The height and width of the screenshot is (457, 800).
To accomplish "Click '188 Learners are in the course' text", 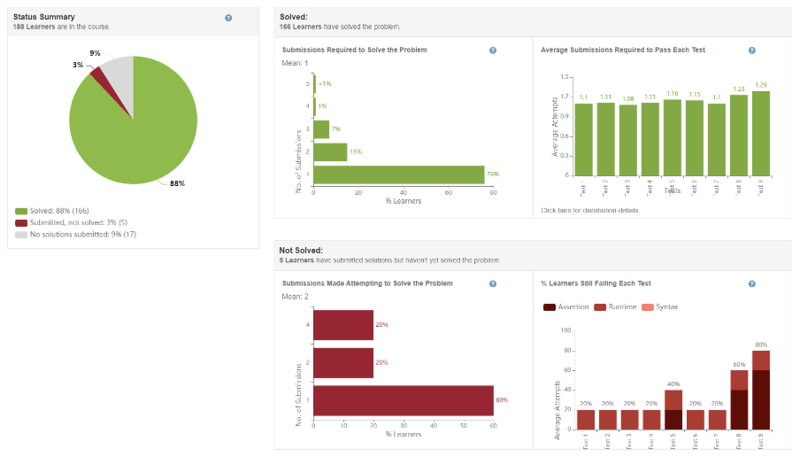I will 61,27.
